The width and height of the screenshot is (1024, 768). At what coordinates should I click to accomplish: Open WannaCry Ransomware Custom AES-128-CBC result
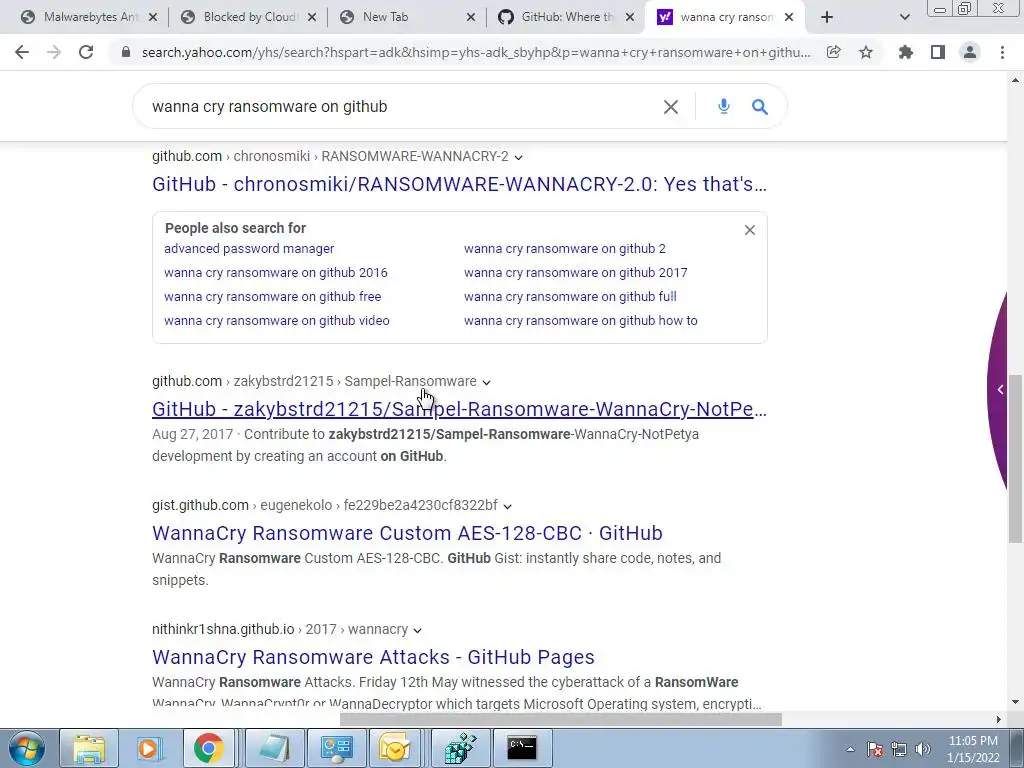(x=408, y=533)
